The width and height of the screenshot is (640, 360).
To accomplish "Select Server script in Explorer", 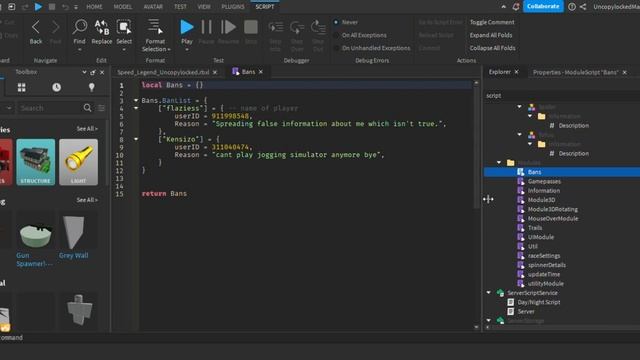I will pos(526,311).
